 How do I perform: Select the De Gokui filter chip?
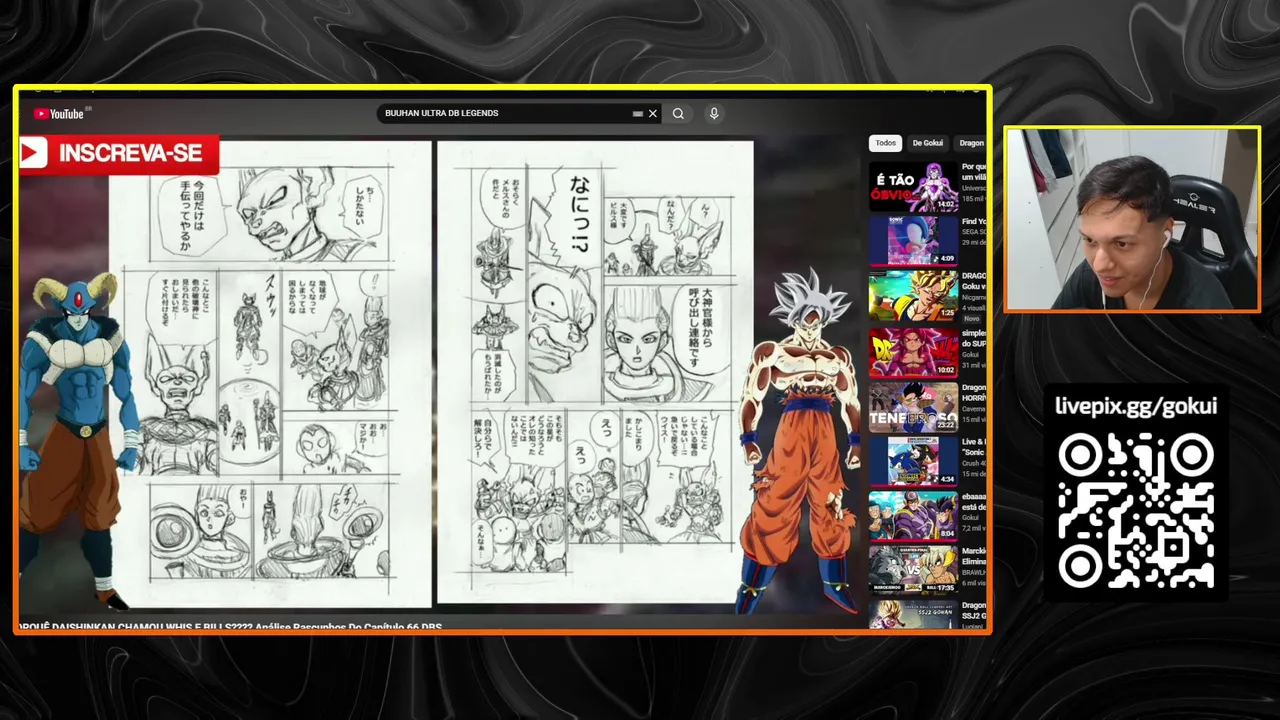927,143
